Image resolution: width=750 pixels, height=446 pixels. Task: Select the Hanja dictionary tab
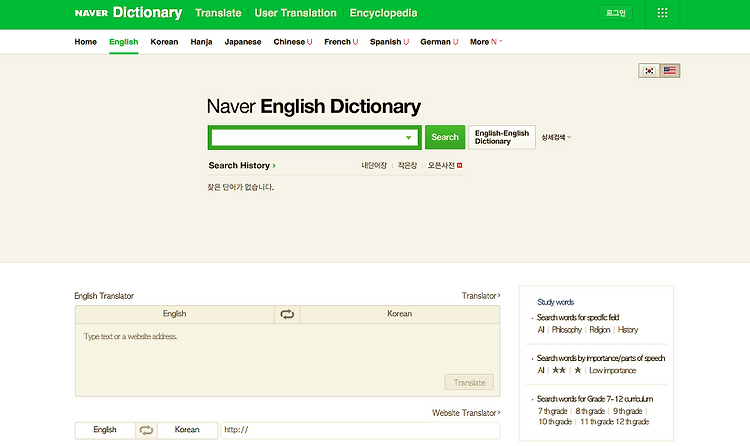point(201,42)
